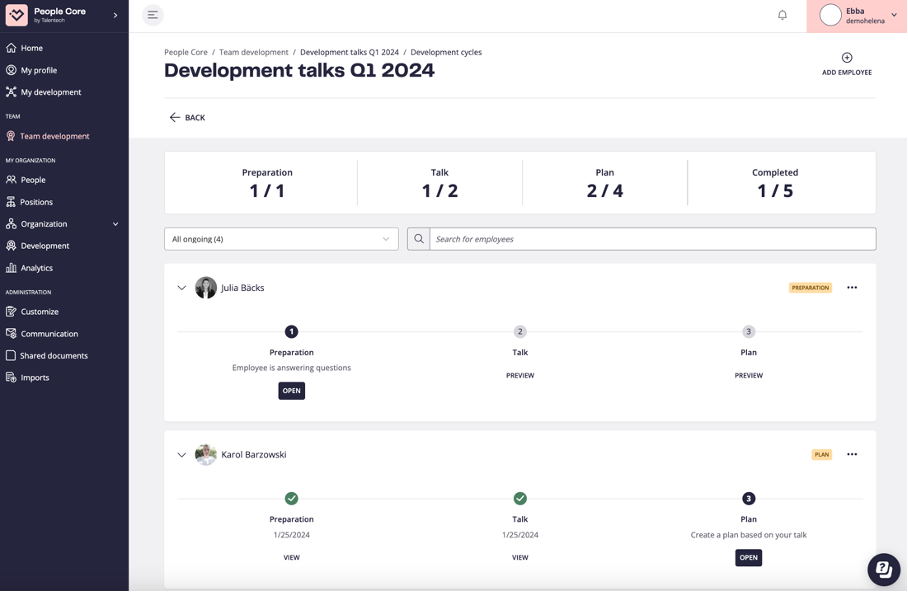Click the Back button
This screenshot has height=592, width=908.
(187, 118)
